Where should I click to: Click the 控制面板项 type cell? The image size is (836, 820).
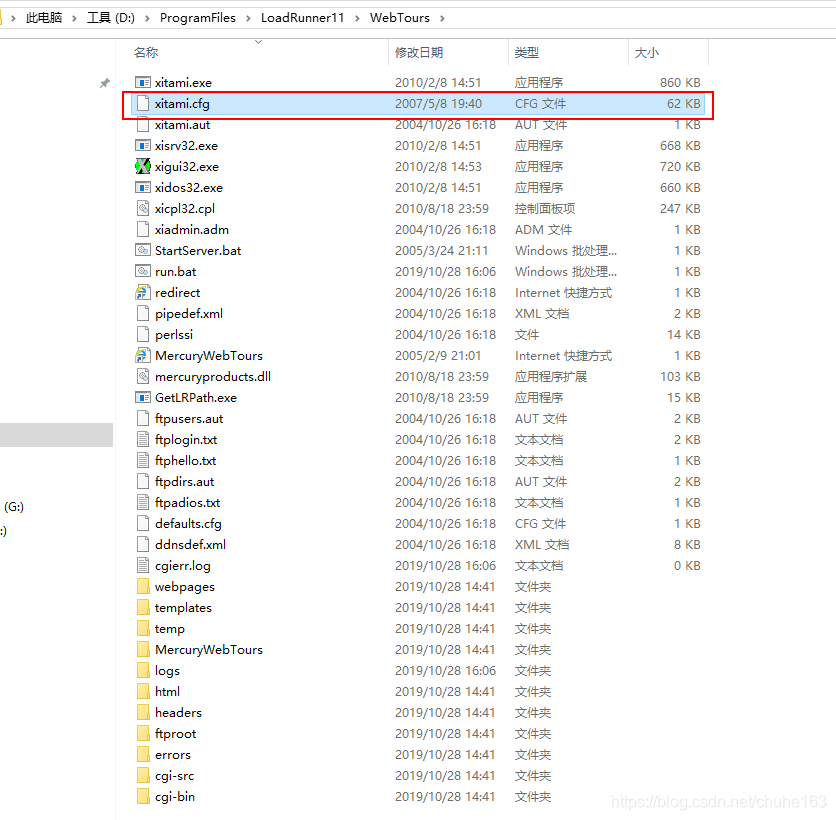coord(545,208)
